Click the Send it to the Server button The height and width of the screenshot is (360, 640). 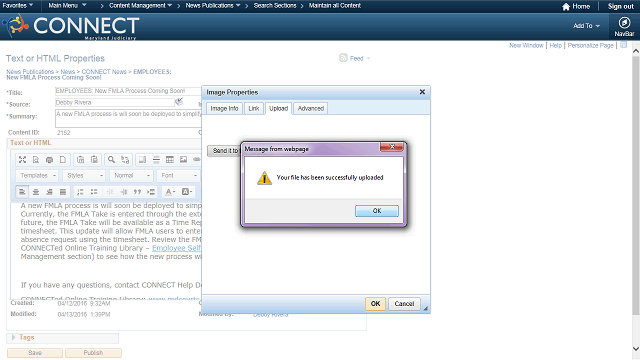point(224,151)
